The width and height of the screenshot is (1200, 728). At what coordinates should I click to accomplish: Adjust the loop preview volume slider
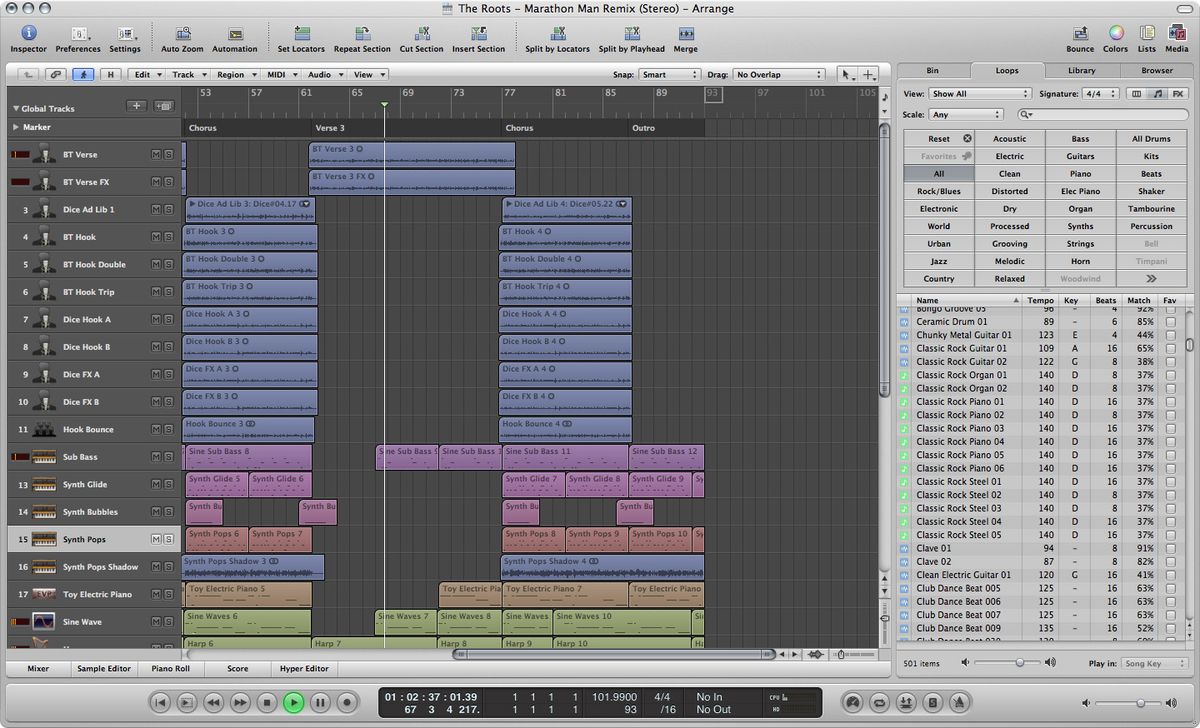pos(1022,662)
